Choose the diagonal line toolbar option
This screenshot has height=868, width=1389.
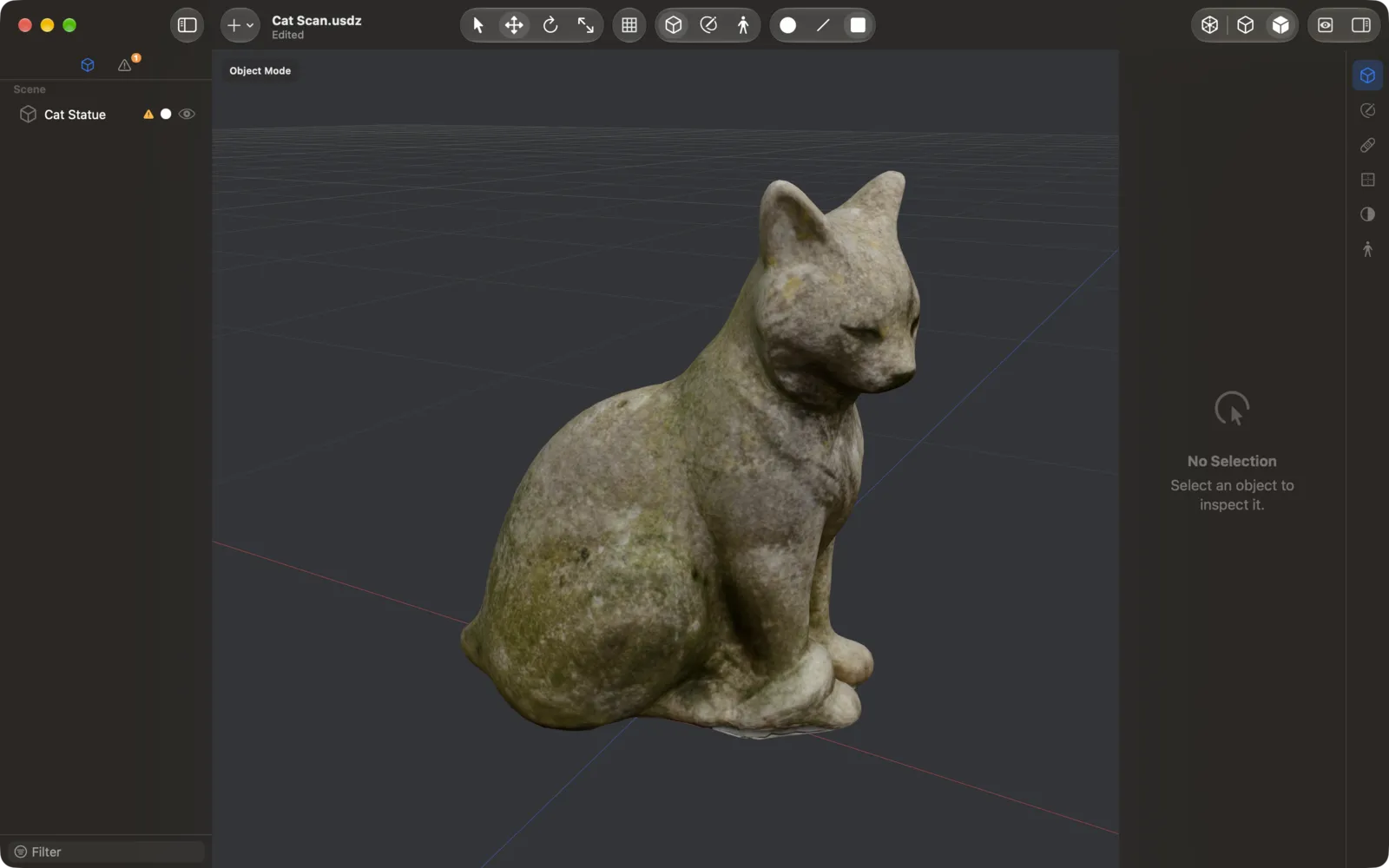(x=823, y=25)
